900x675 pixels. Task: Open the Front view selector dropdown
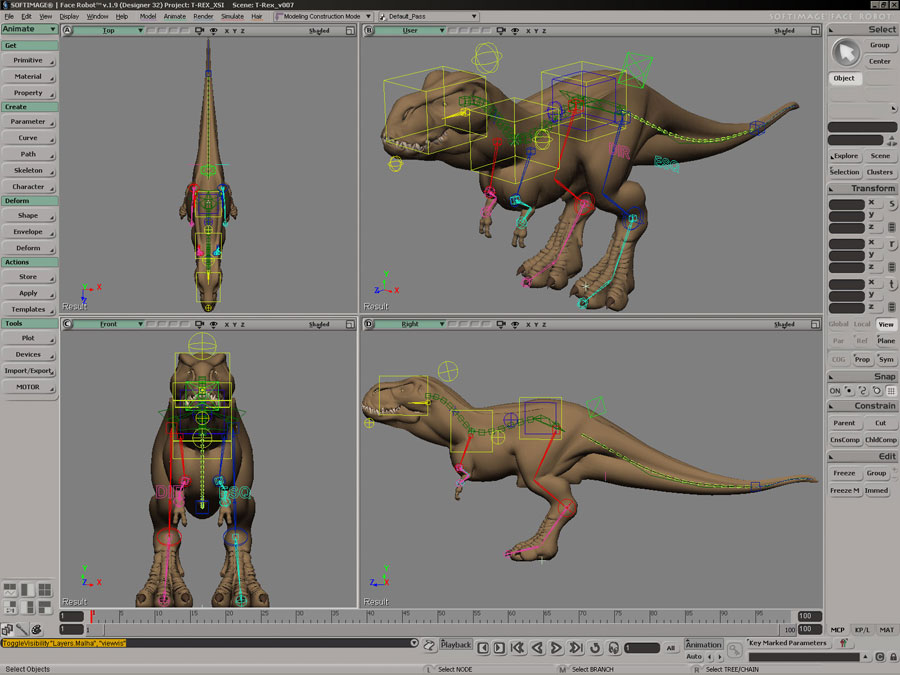[x=110, y=324]
